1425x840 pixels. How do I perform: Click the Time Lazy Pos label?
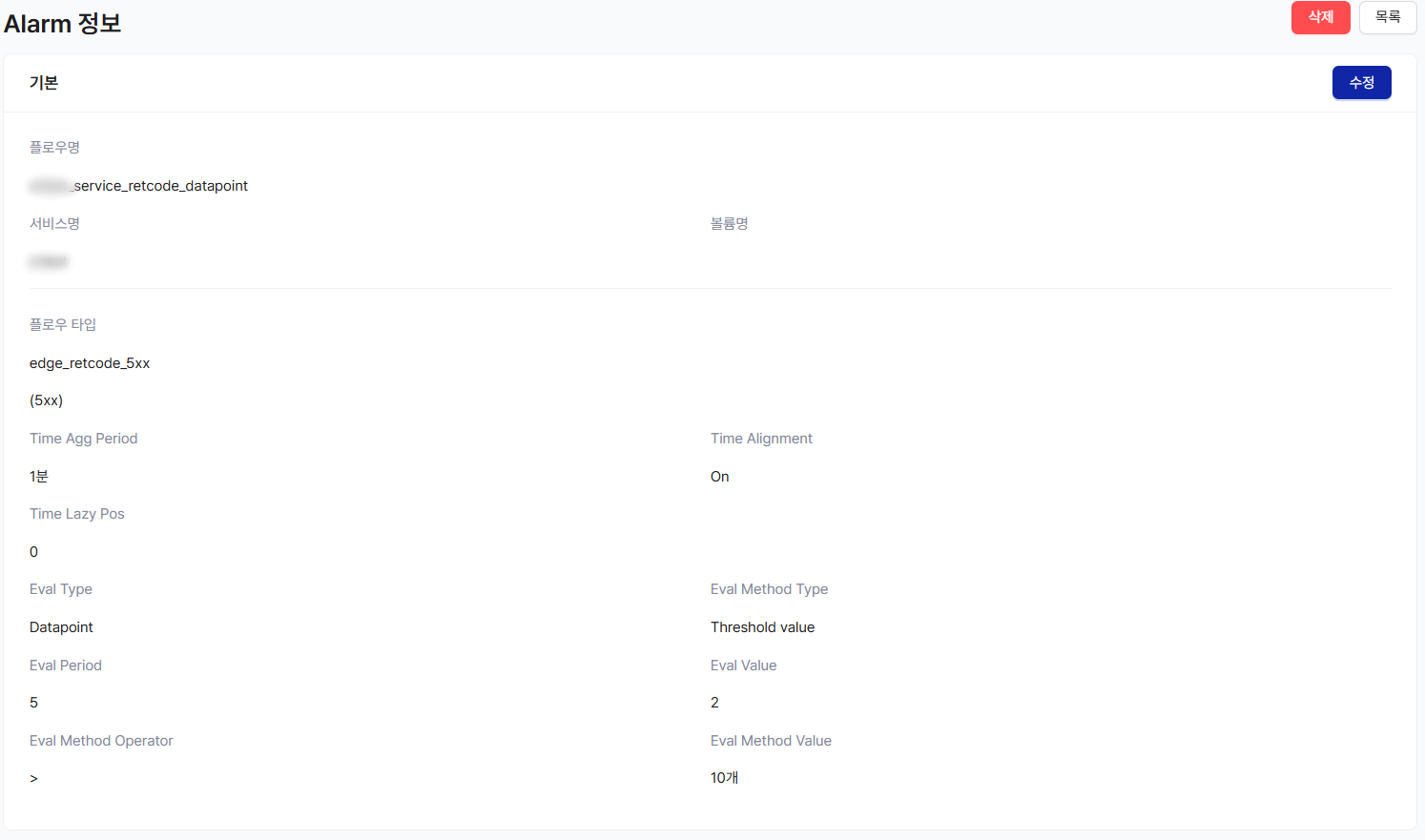tap(76, 514)
